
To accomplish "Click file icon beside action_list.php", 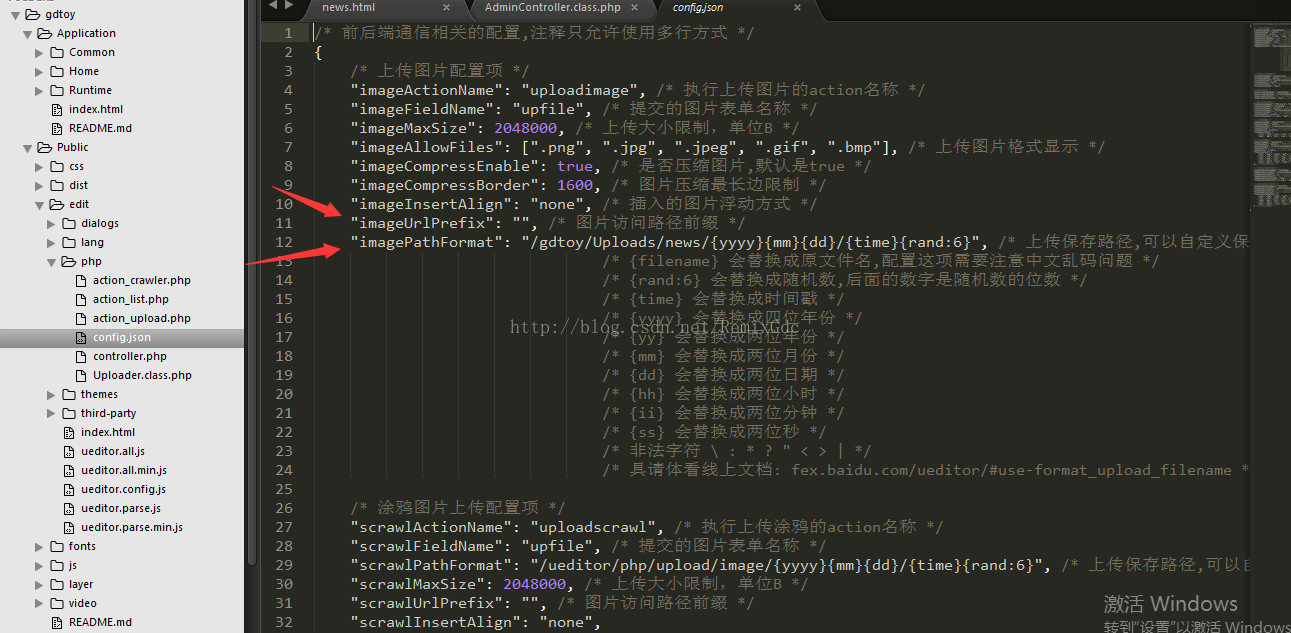I will [x=82, y=299].
